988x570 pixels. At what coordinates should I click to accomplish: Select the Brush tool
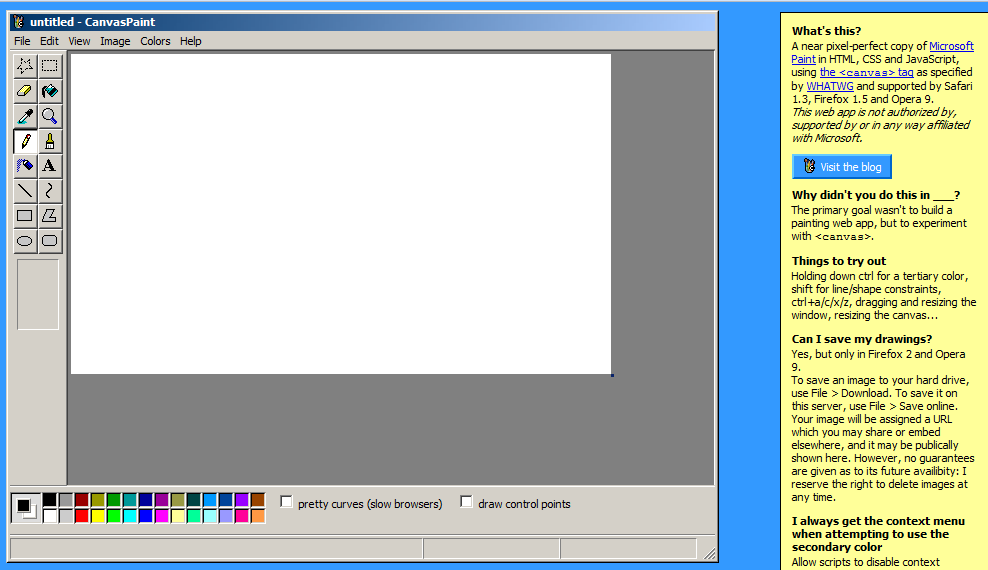point(50,141)
